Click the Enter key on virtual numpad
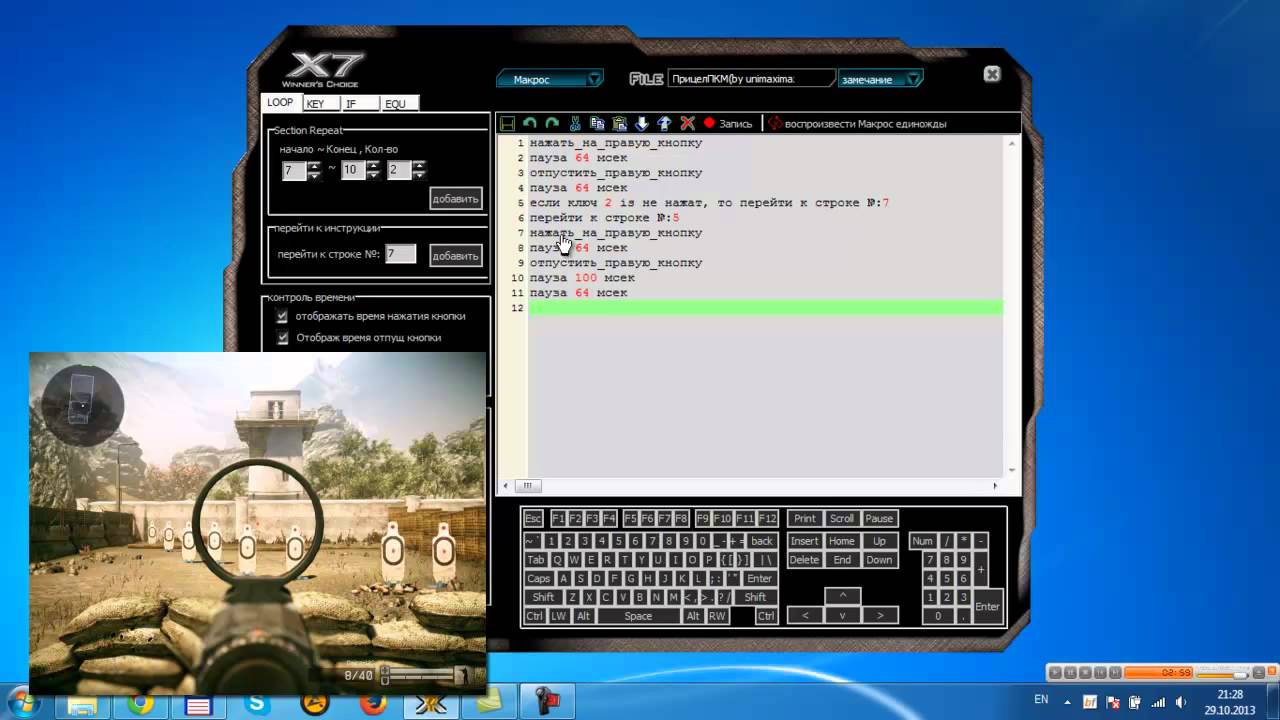Image resolution: width=1280 pixels, height=720 pixels. [x=987, y=607]
